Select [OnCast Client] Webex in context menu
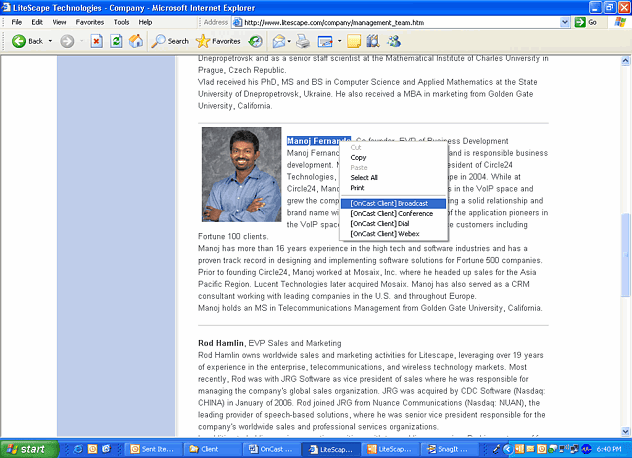Image resolution: width=632 pixels, height=458 pixels. [393, 234]
